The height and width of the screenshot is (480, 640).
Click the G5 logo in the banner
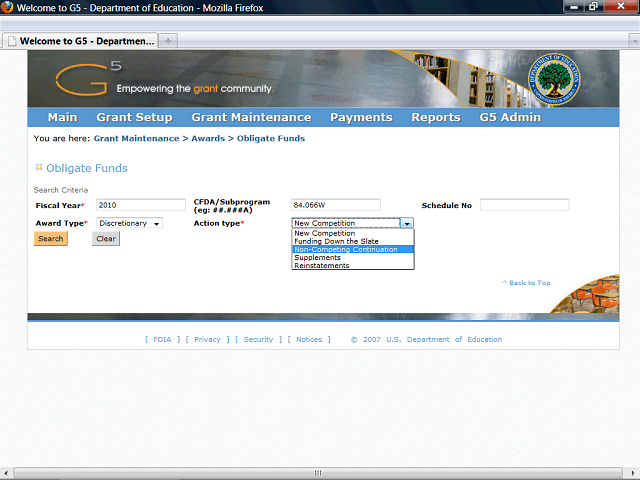[x=89, y=78]
